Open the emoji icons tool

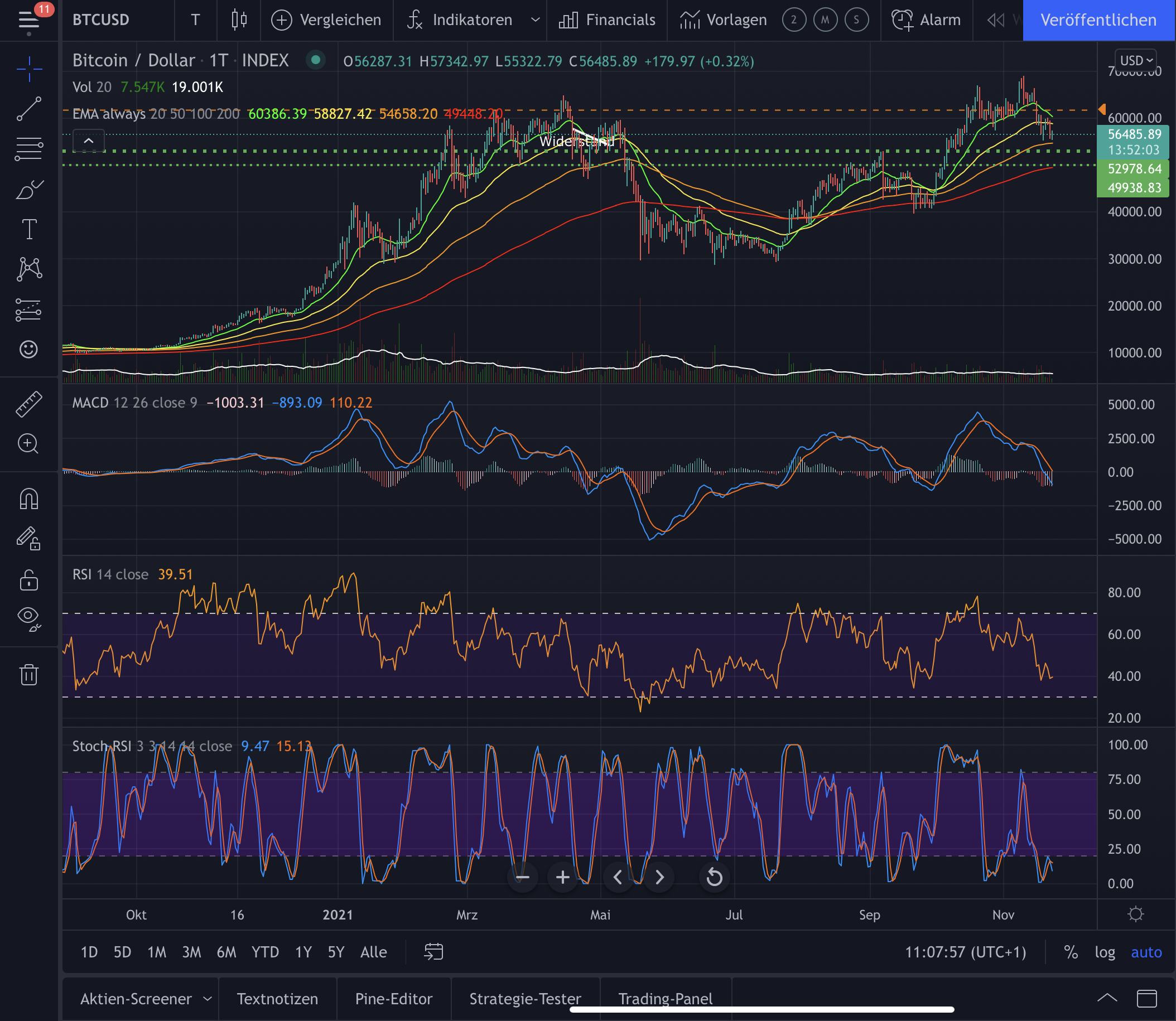[x=29, y=349]
